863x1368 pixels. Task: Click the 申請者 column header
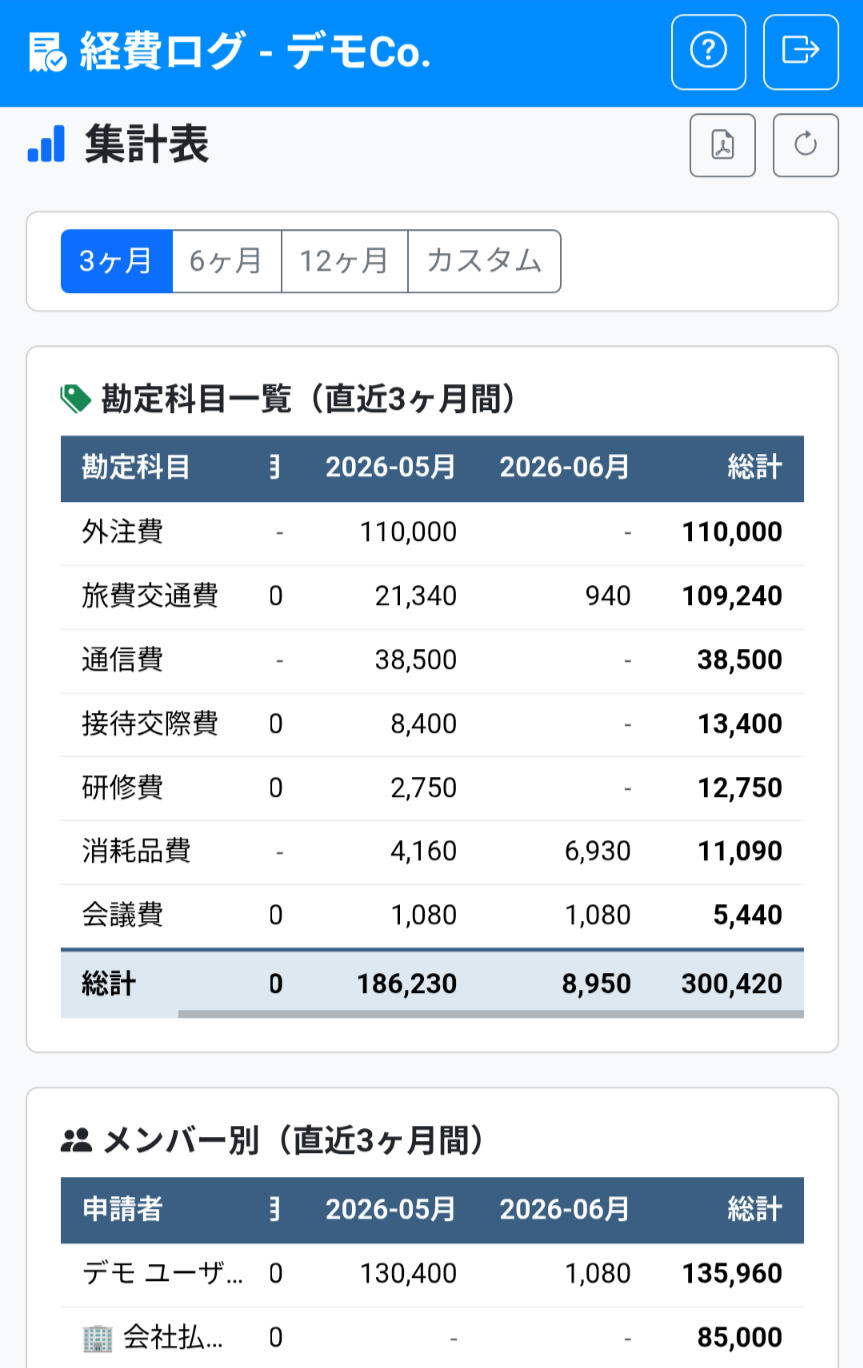(122, 1209)
